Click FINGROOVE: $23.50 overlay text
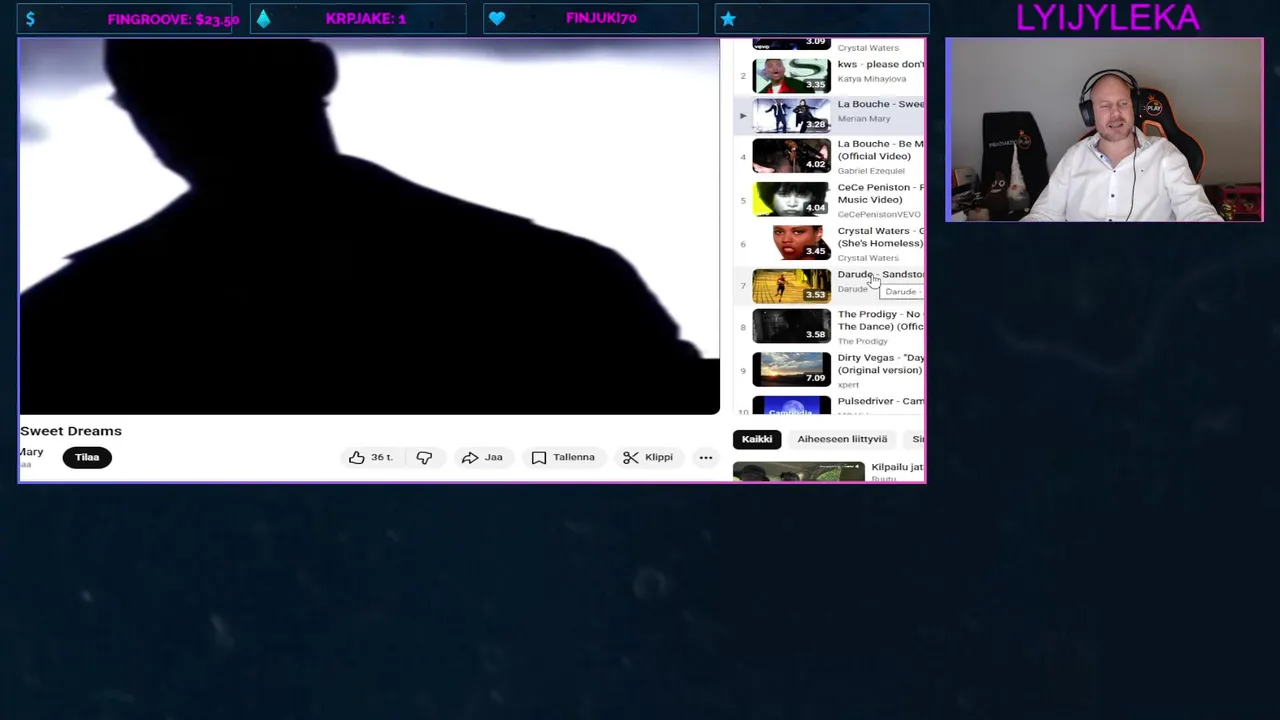1280x720 pixels. tap(173, 19)
